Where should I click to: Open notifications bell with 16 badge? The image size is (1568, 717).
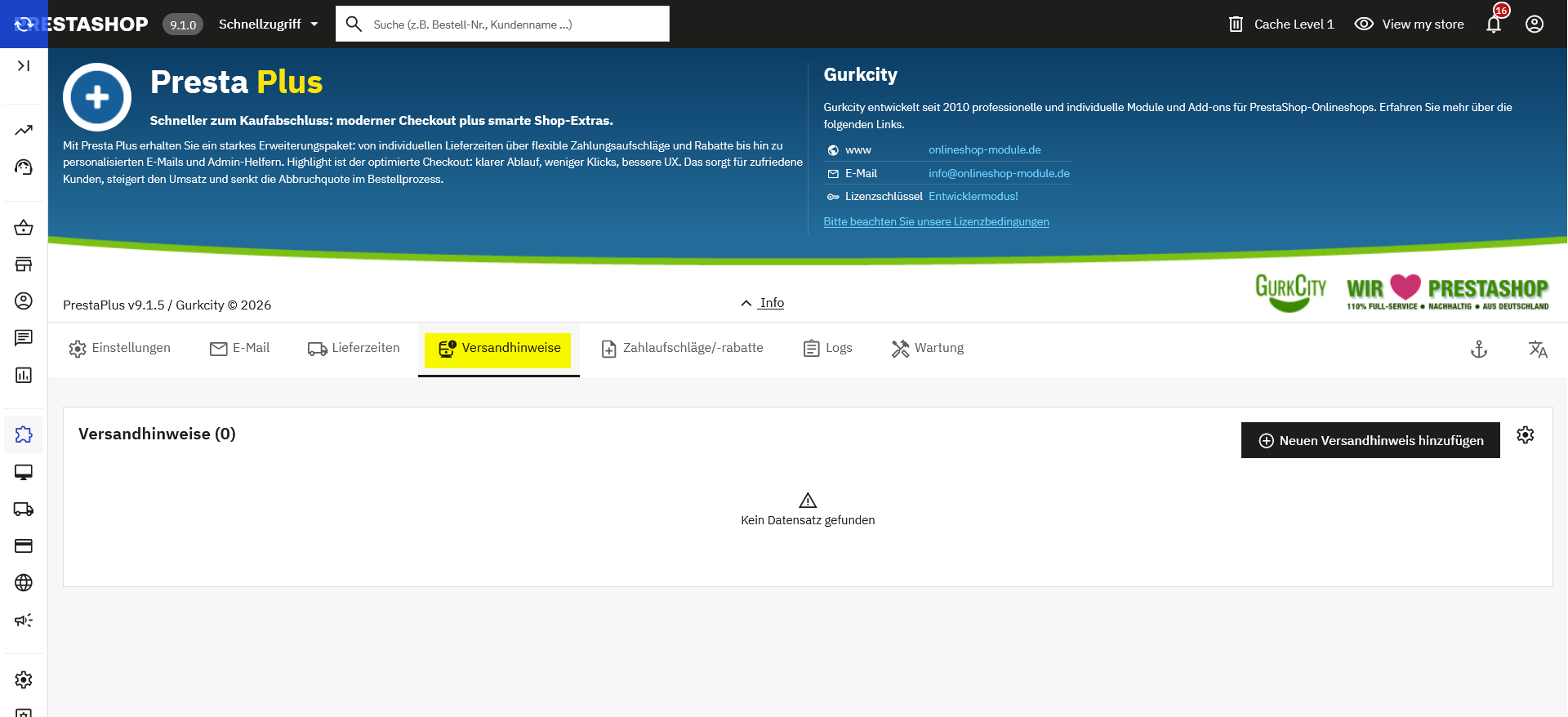[x=1494, y=23]
